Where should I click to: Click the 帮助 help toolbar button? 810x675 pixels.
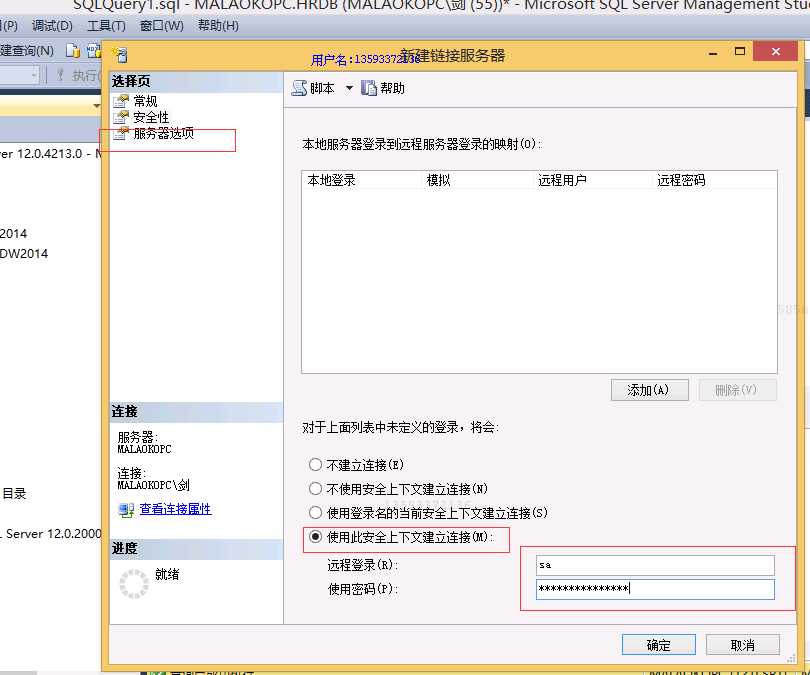tap(383, 88)
